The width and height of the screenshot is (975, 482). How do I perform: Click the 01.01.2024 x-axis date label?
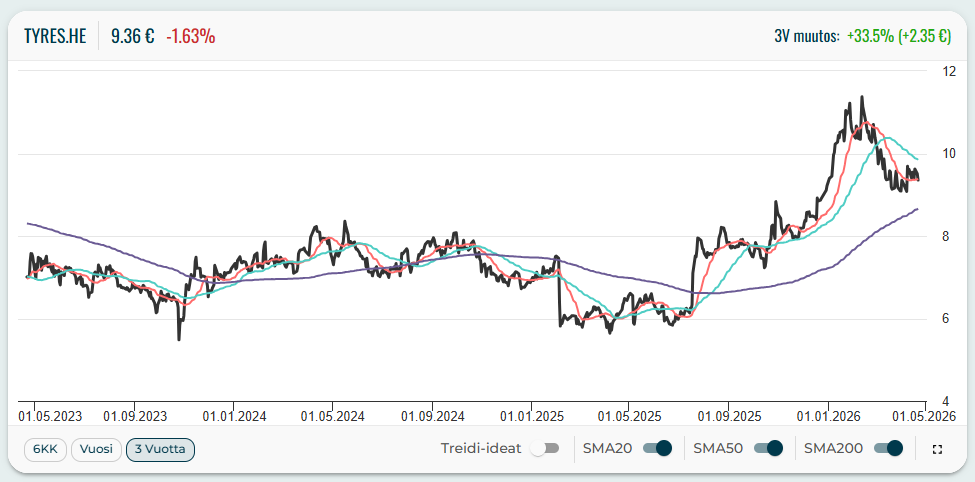click(233, 413)
